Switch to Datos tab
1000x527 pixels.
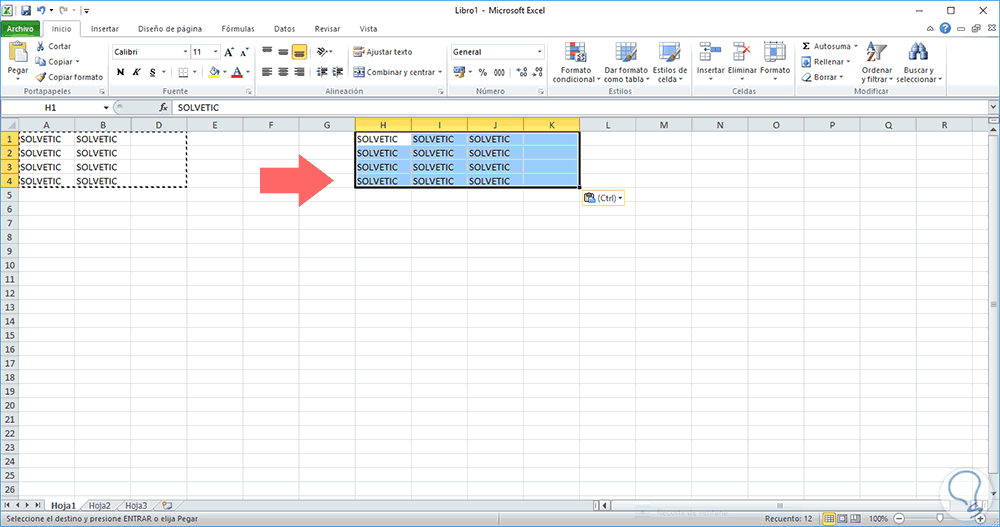(x=284, y=29)
